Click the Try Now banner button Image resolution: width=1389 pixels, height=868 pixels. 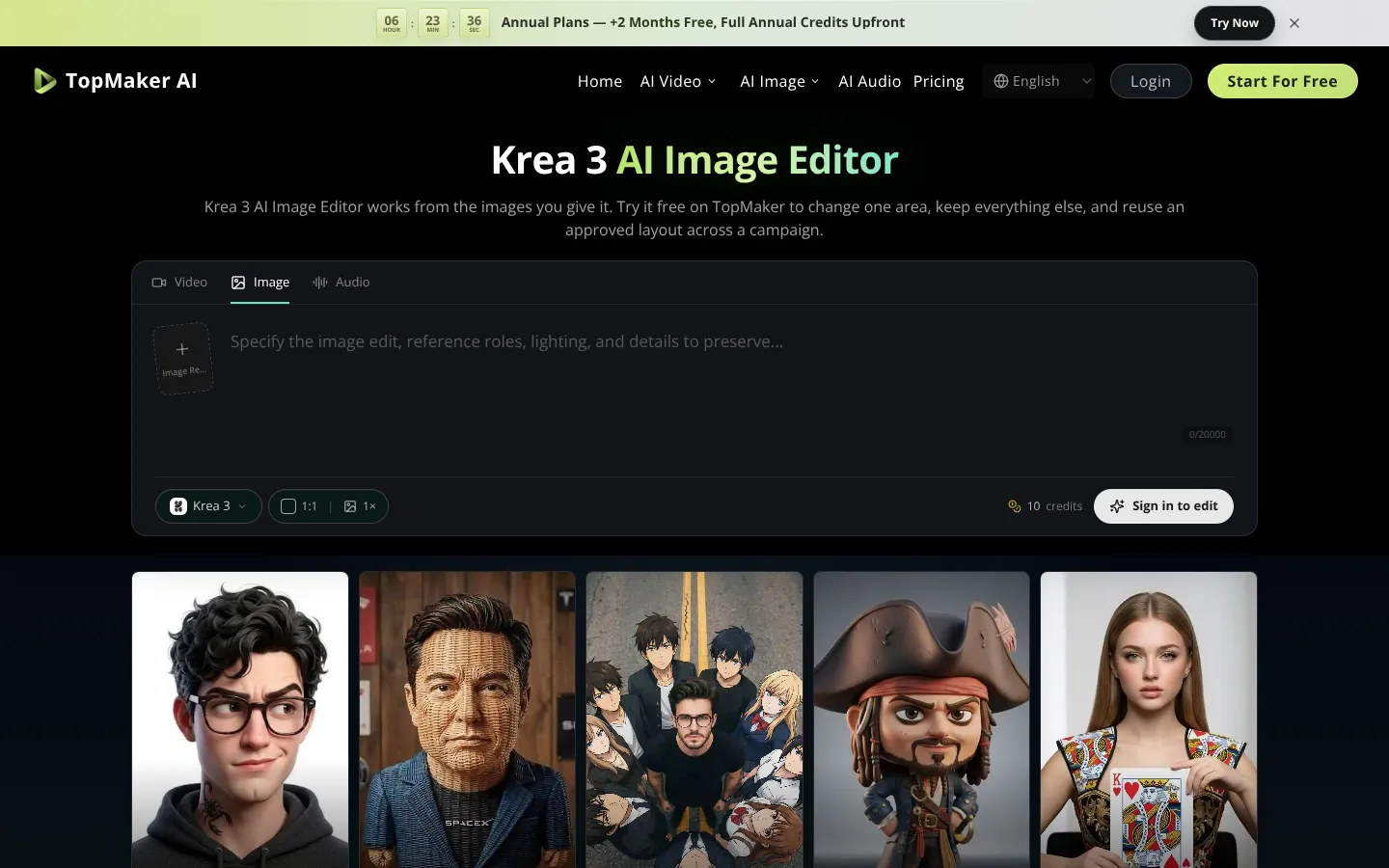pyautogui.click(x=1235, y=23)
